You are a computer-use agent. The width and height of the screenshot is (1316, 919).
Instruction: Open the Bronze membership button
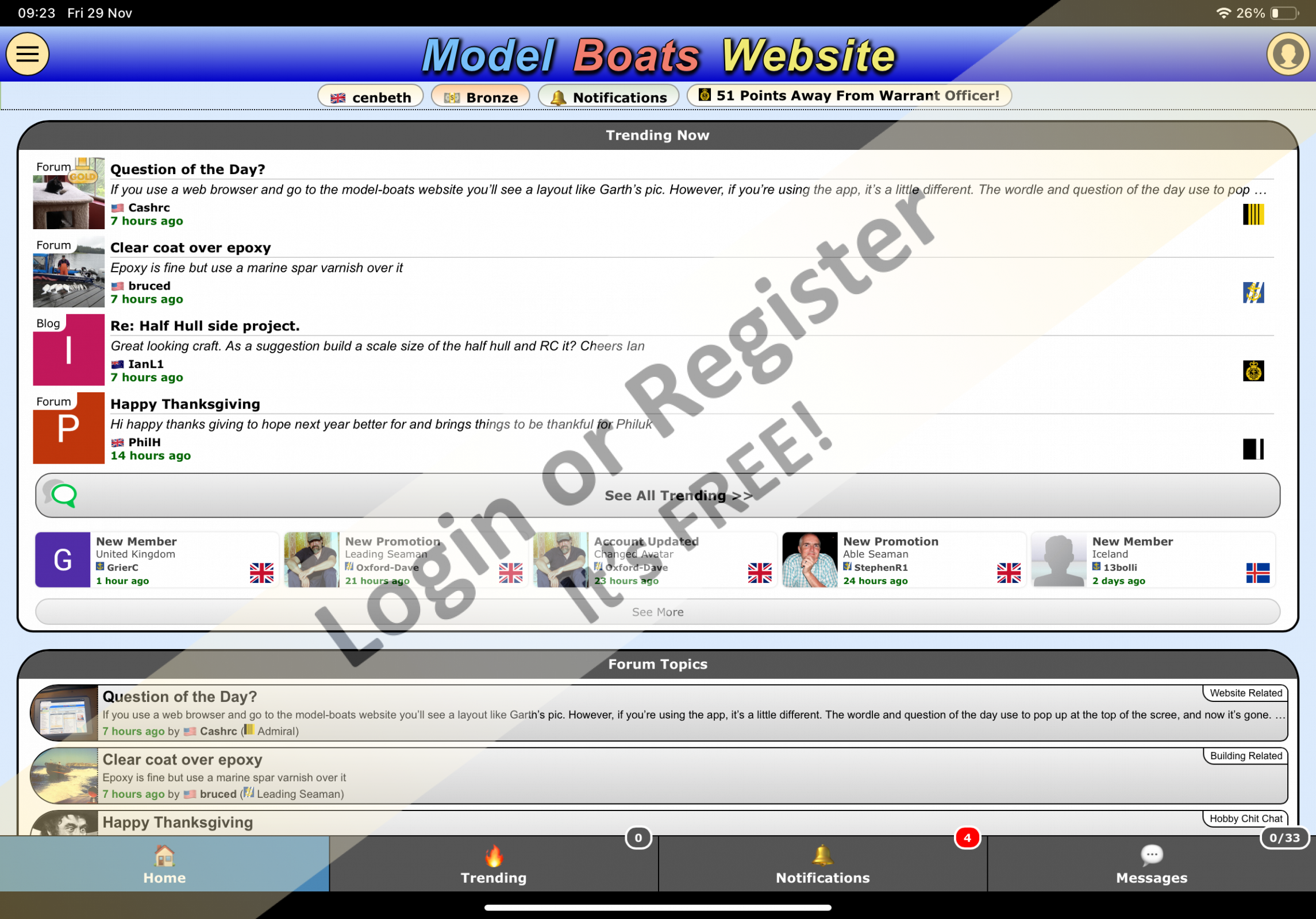[480, 96]
